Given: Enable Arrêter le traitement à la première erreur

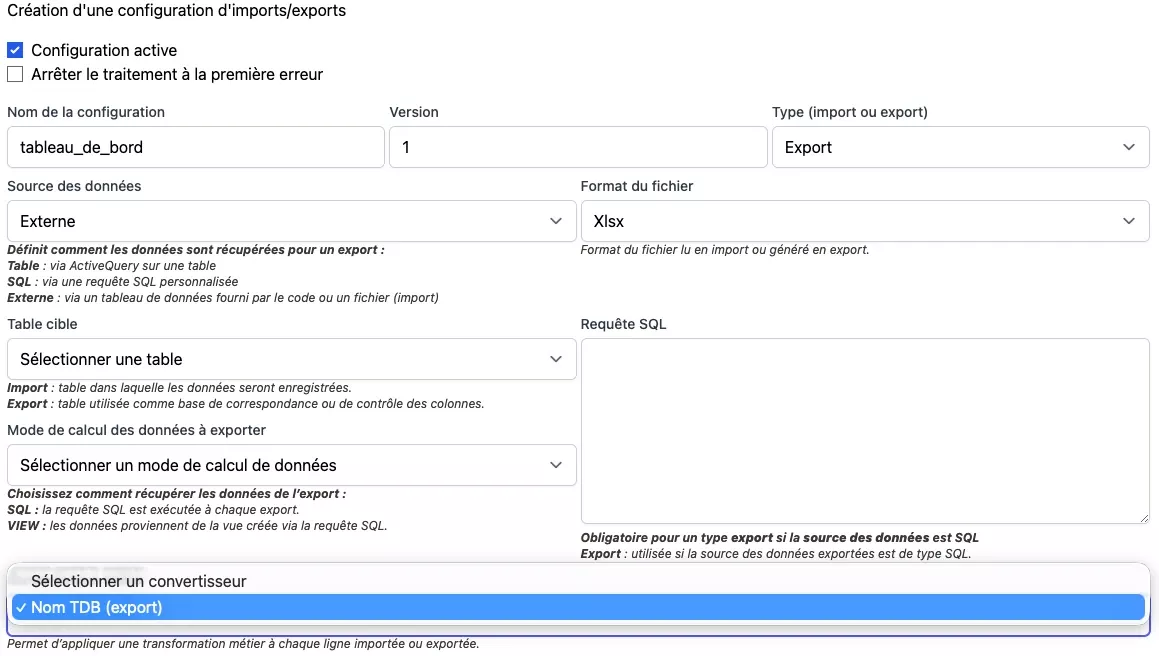Looking at the screenshot, I should (x=15, y=74).
